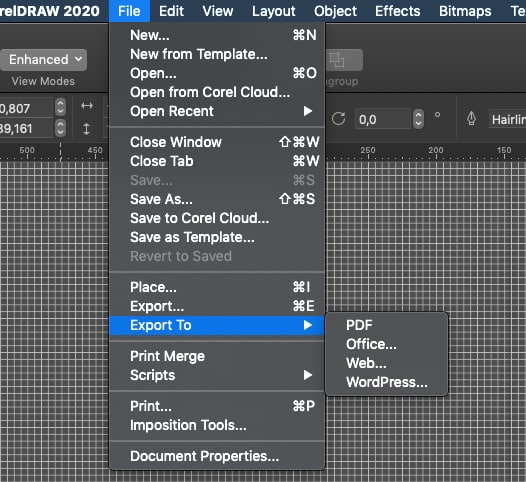Click the vertical height arrows icon
Viewport: 526px width, 482px height.
pos(87,129)
